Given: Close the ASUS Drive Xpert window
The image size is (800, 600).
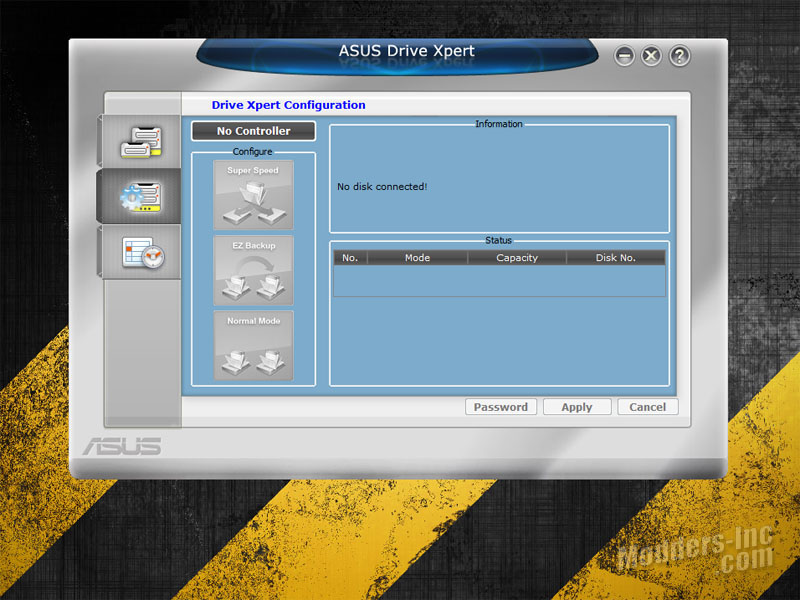Looking at the screenshot, I should [652, 56].
